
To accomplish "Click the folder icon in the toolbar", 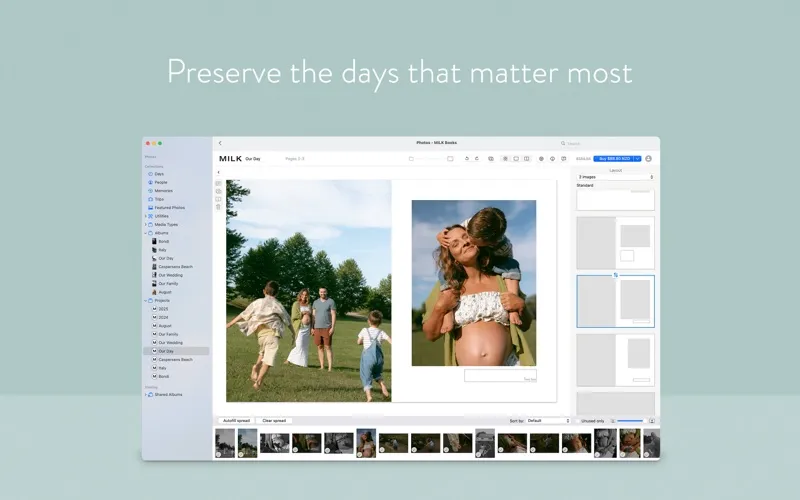I will [x=411, y=159].
